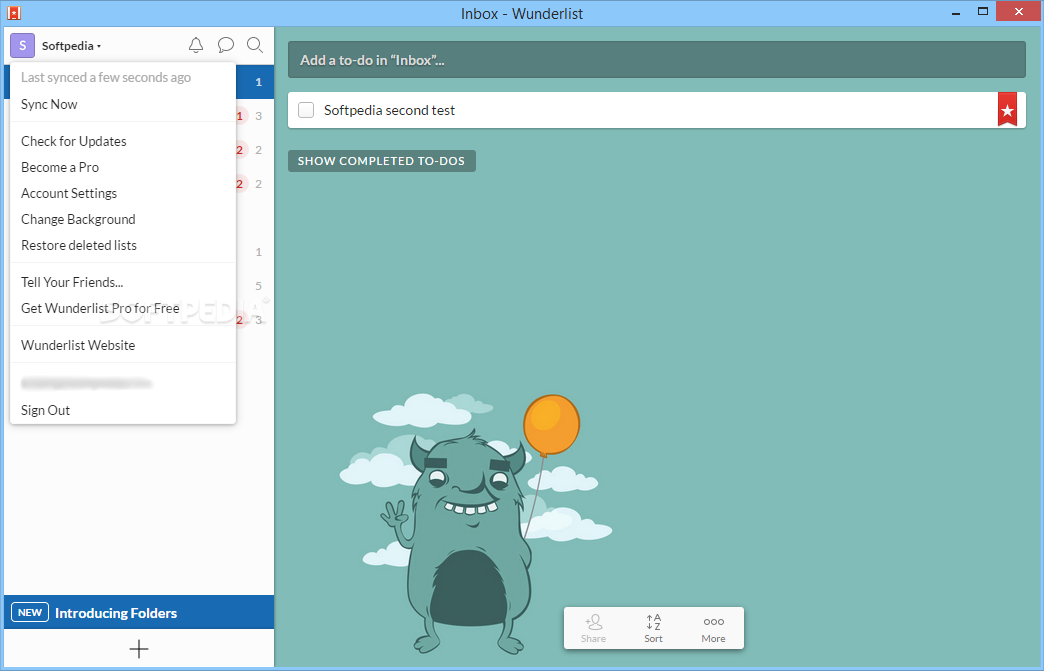The image size is (1044, 671).
Task: Minimize the Wunderlist window
Action: 956,13
